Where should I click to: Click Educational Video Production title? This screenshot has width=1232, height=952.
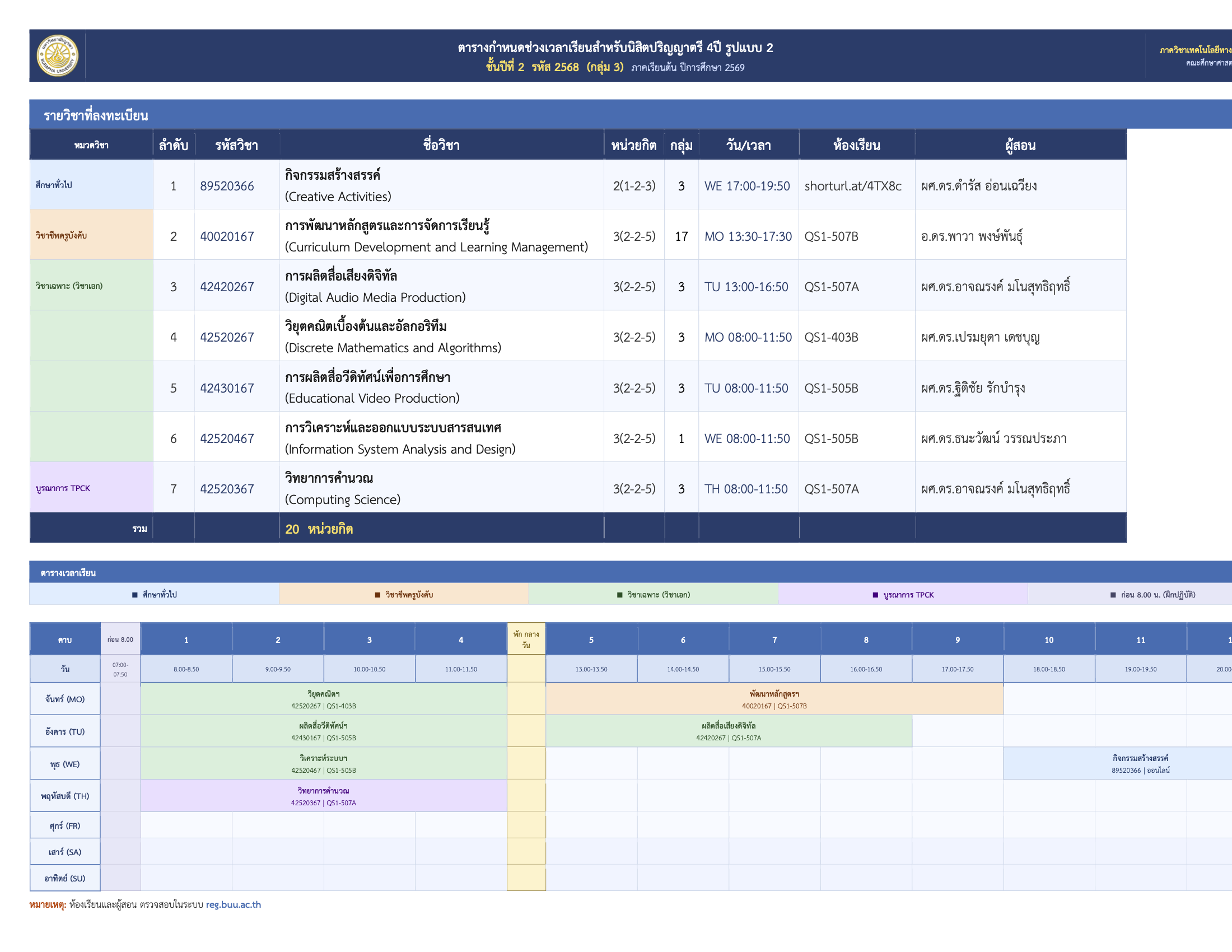click(x=372, y=398)
